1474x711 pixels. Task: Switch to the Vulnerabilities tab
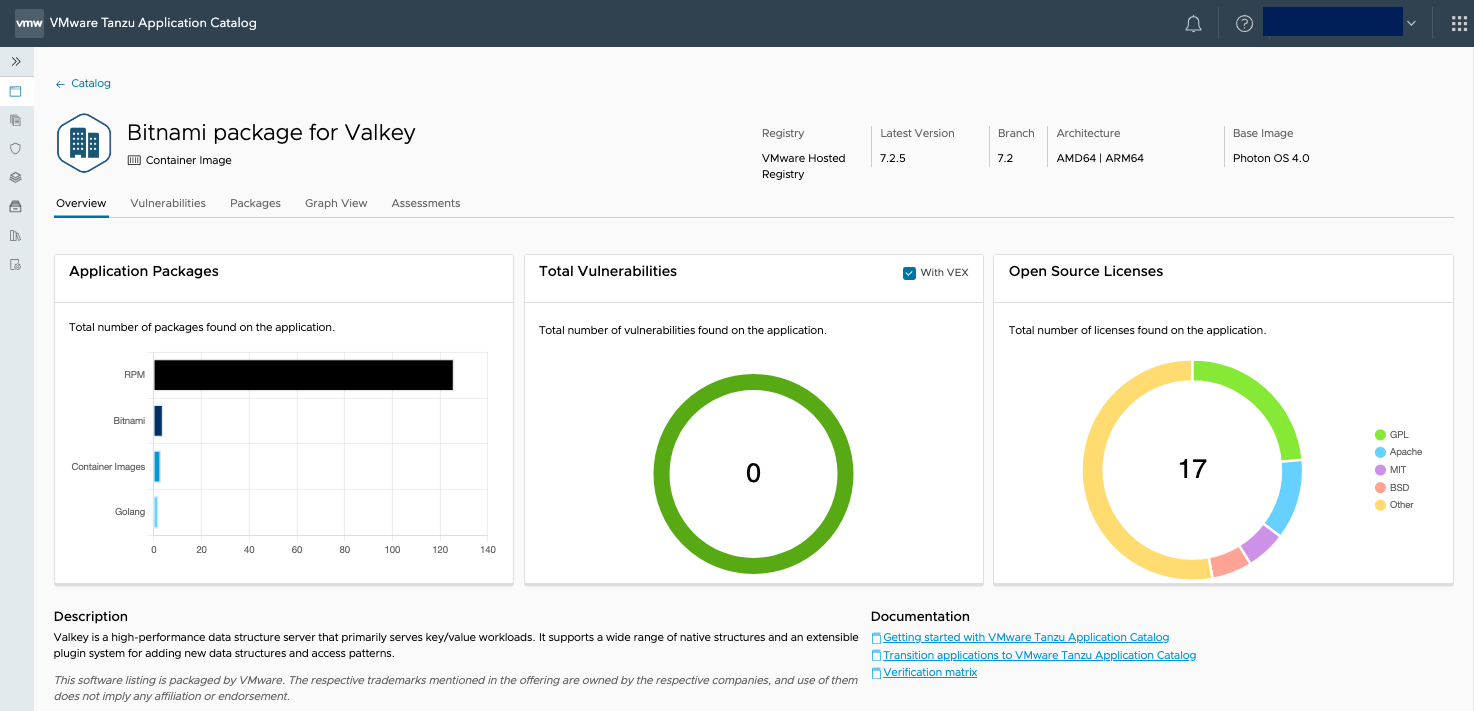[x=167, y=203]
